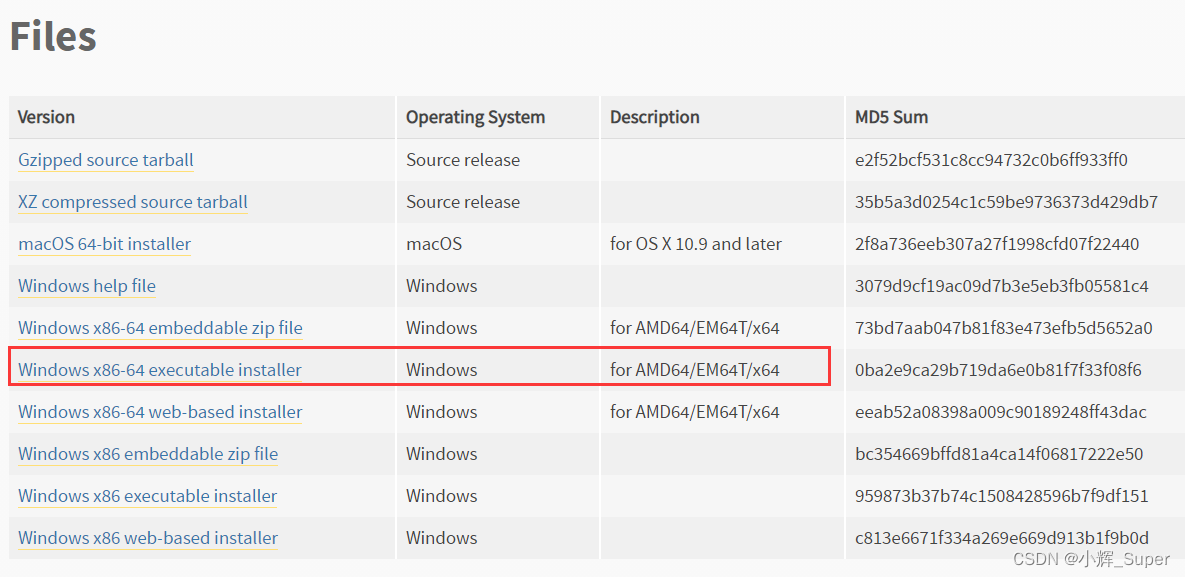The width and height of the screenshot is (1185, 577).
Task: Click the "for OS X 10.9 and later" description
Action: [x=696, y=244]
